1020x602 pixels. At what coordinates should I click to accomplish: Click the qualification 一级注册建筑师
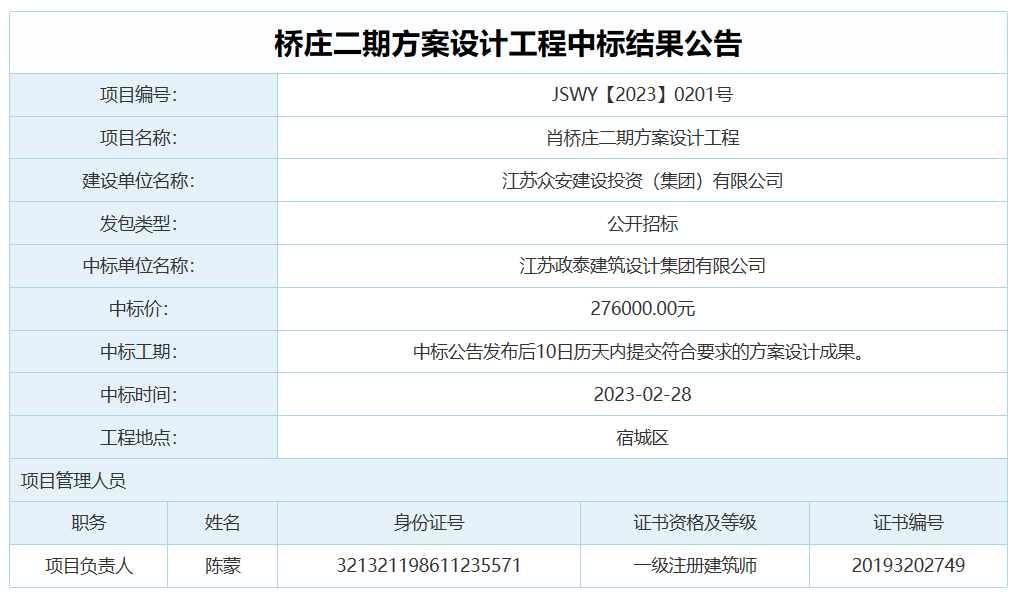point(695,566)
